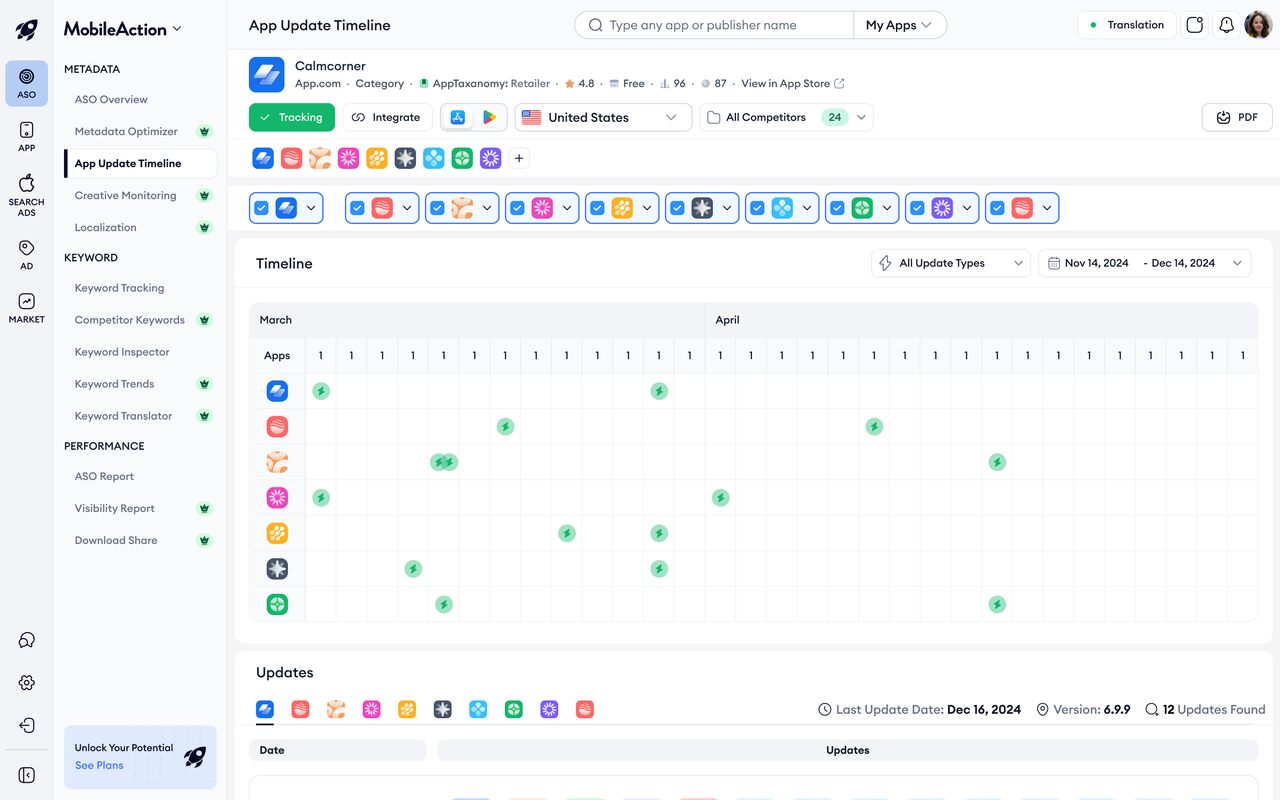Open the Search Ads section
The image size is (1280, 800).
pos(26,194)
